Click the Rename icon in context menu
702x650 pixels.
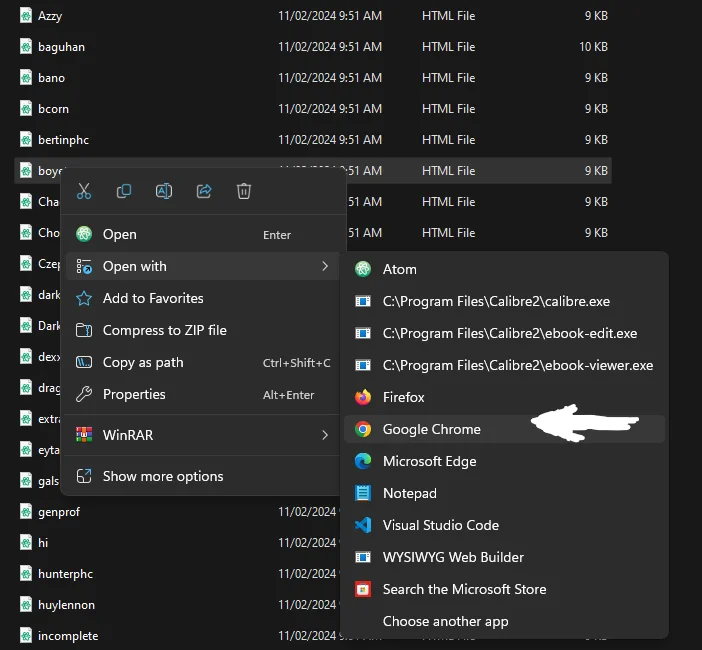click(164, 191)
